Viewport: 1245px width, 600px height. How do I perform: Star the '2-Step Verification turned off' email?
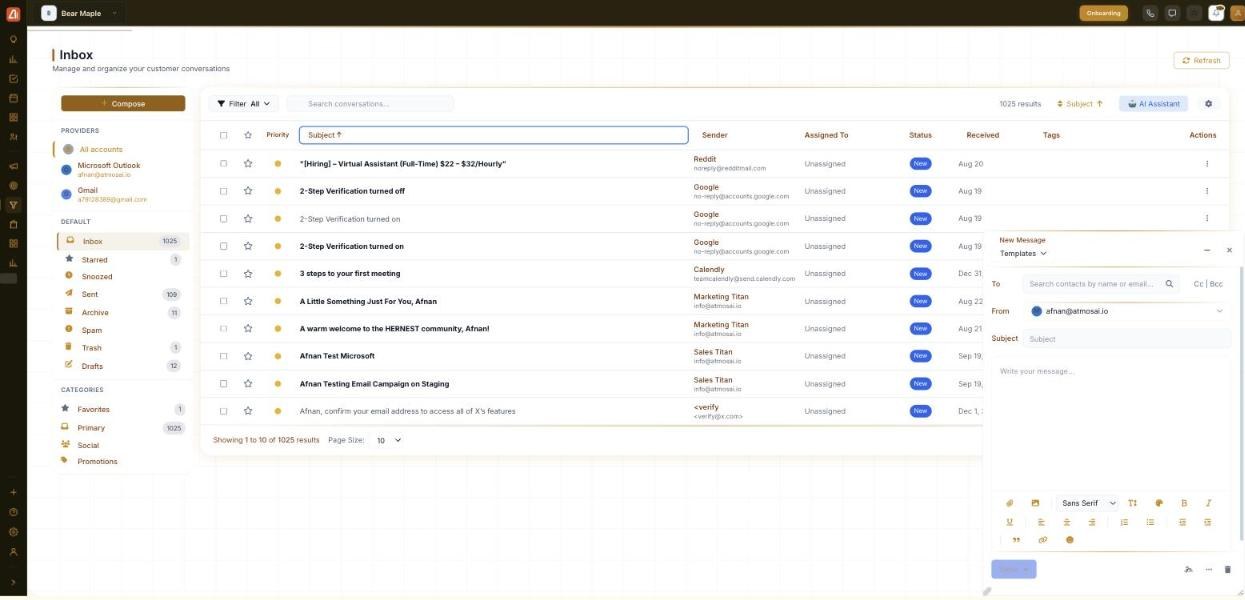click(x=248, y=191)
